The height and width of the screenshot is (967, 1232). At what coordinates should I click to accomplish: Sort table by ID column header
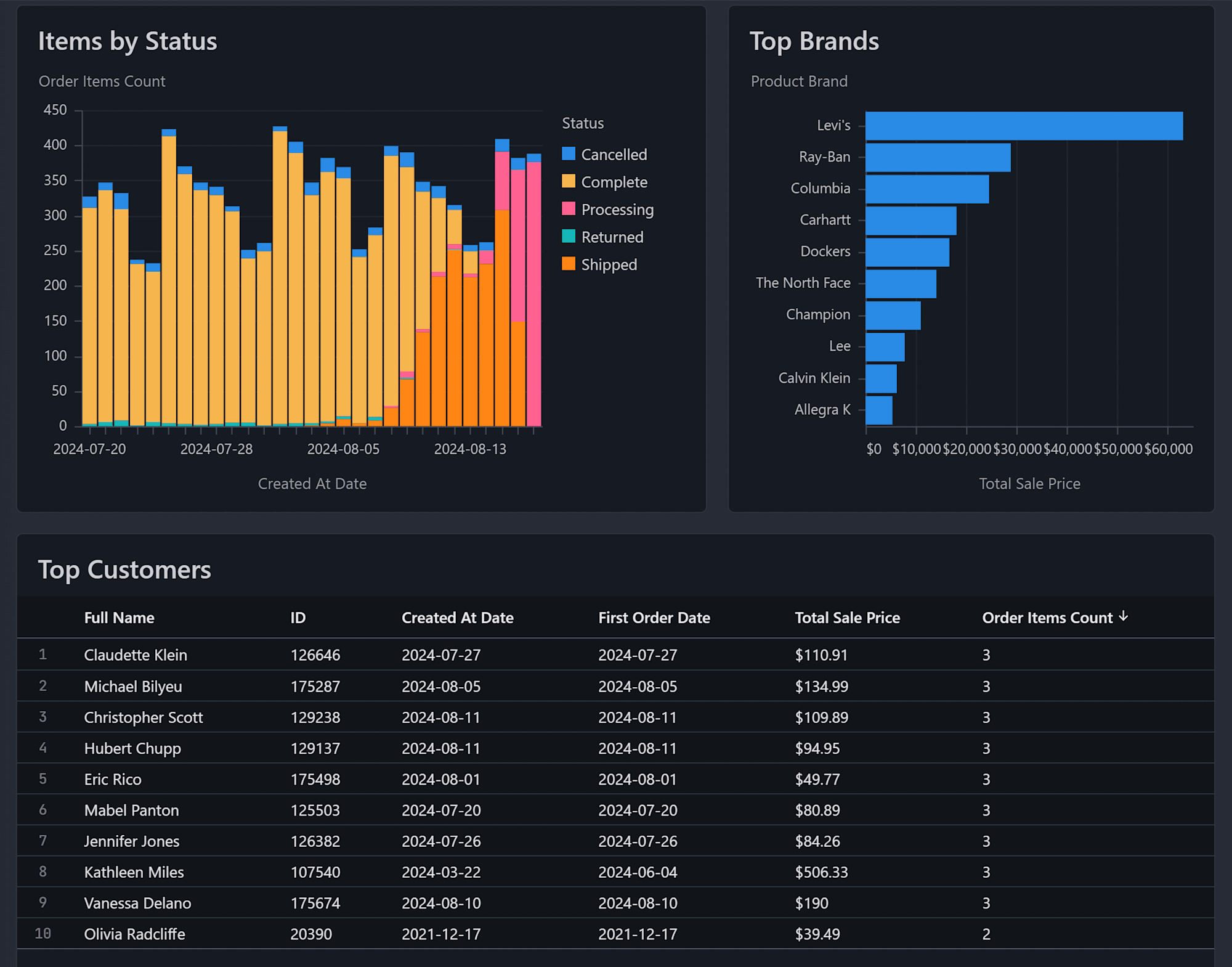298,618
